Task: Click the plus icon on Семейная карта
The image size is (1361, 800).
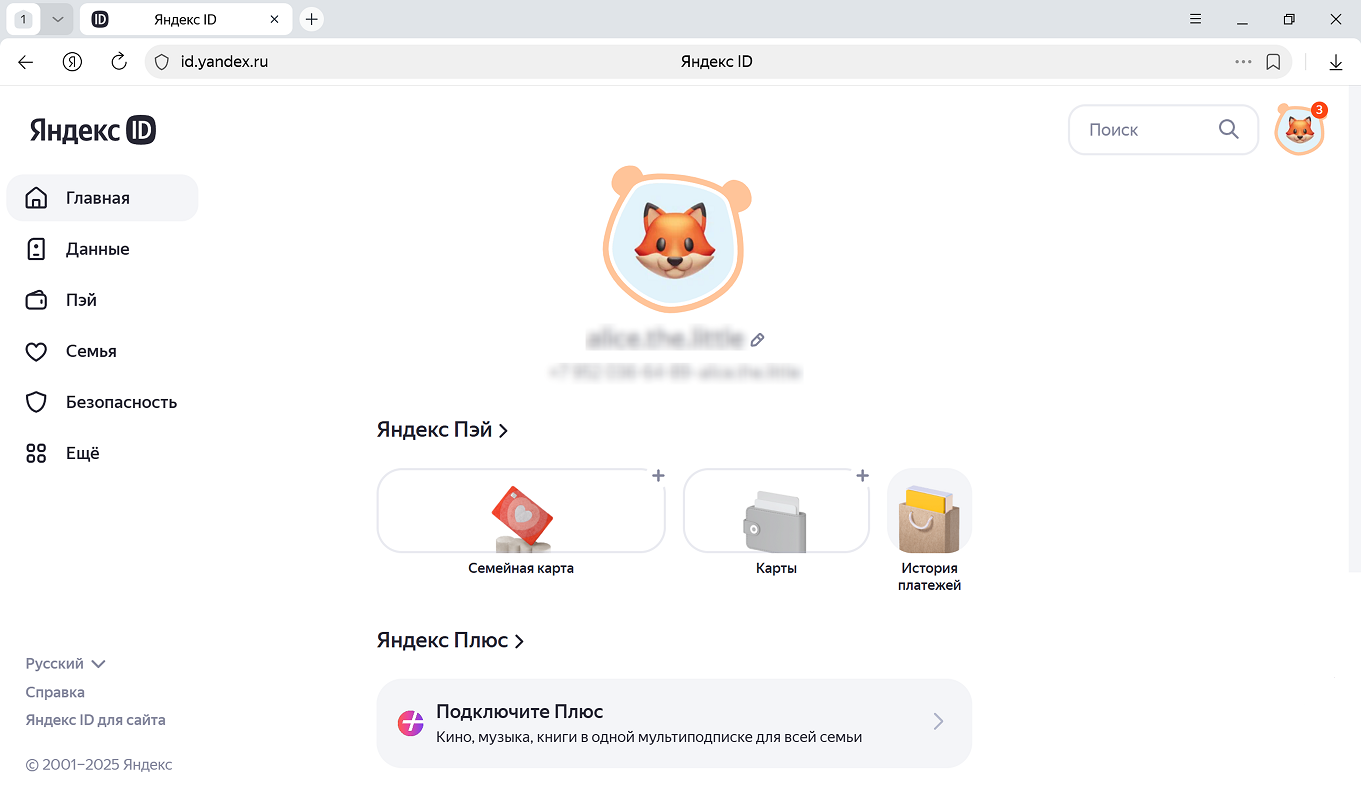Action: tap(658, 476)
